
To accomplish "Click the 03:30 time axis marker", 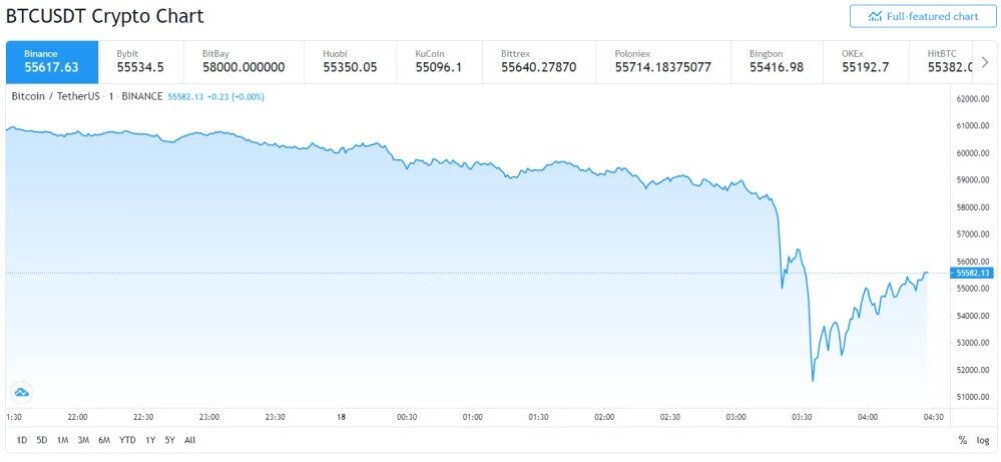I will [x=802, y=417].
